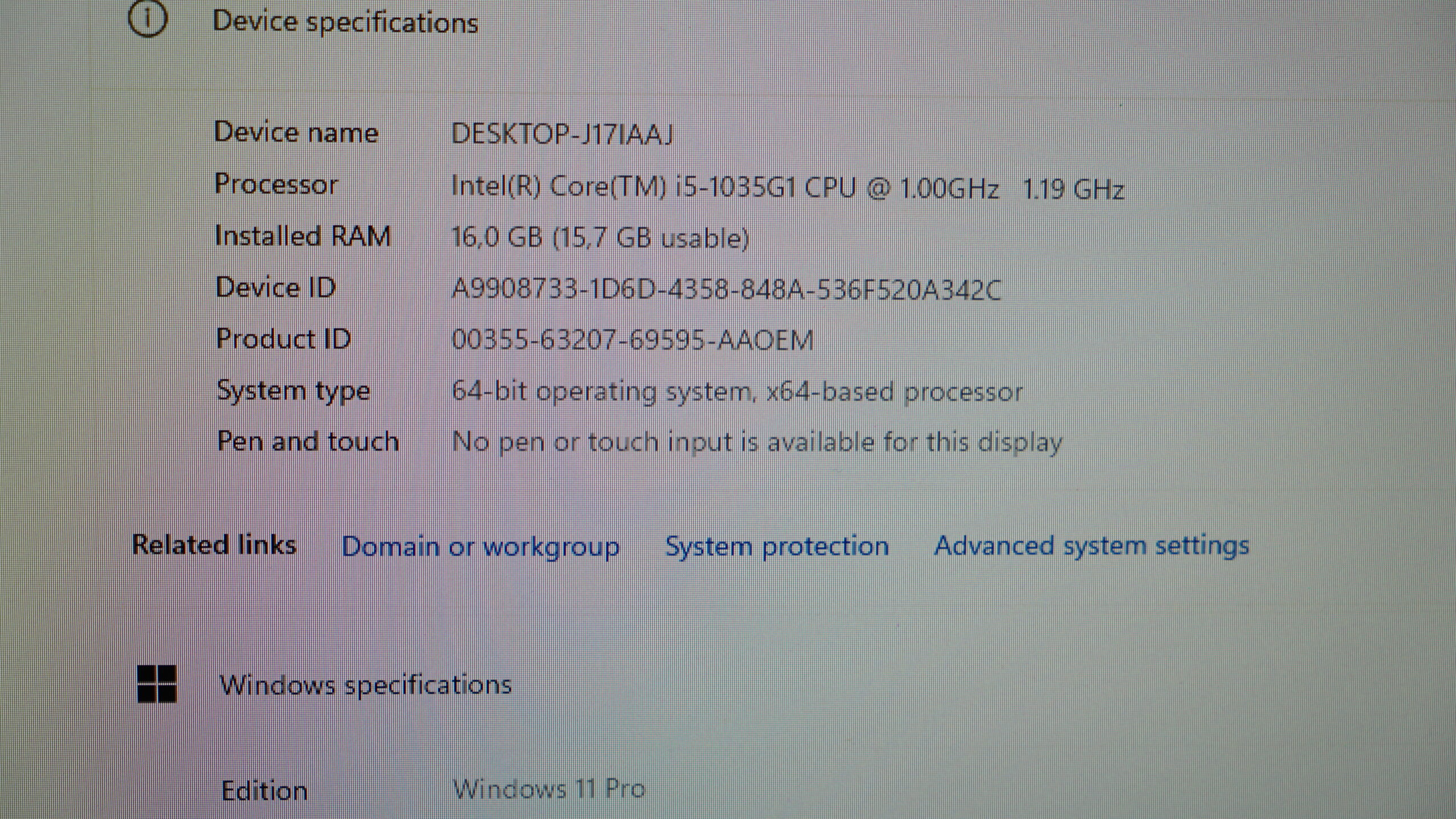
Task: Click the Device name label
Action: pyautogui.click(x=296, y=133)
